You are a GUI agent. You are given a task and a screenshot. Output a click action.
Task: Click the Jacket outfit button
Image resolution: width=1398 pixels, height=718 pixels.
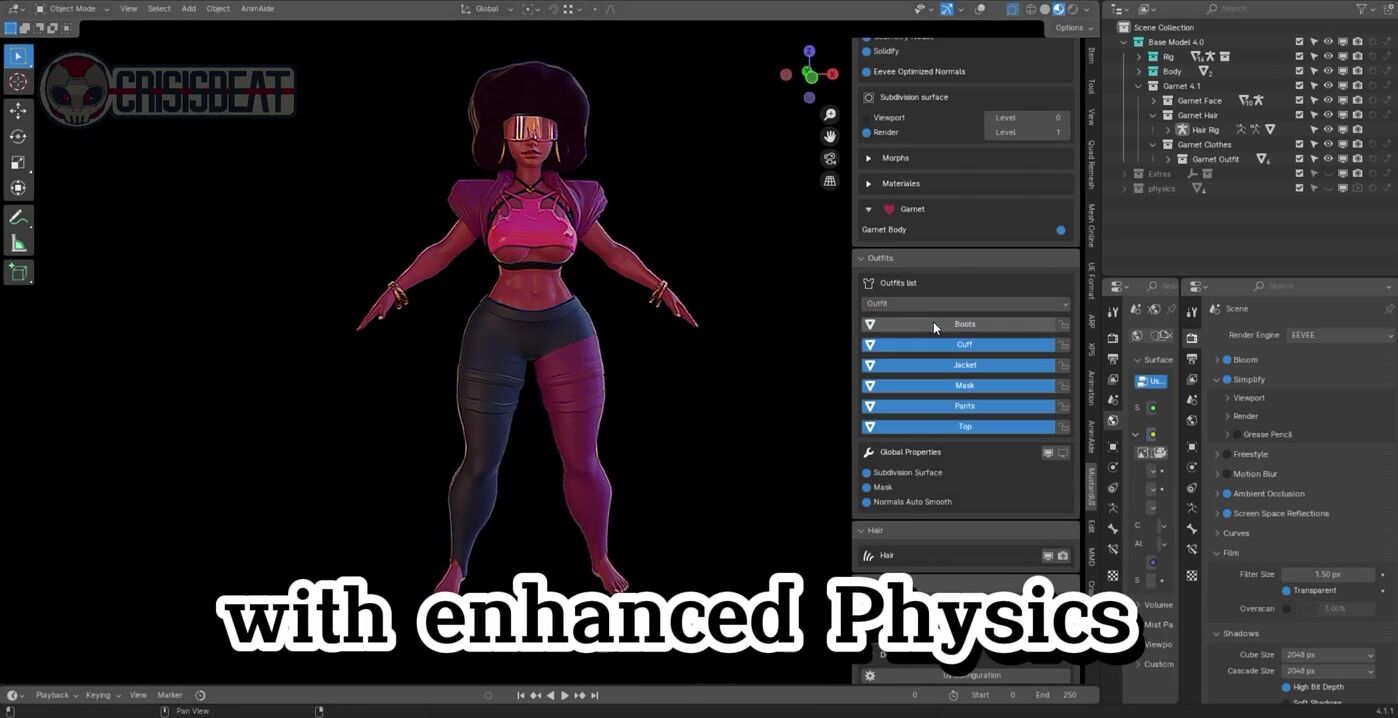(x=964, y=365)
